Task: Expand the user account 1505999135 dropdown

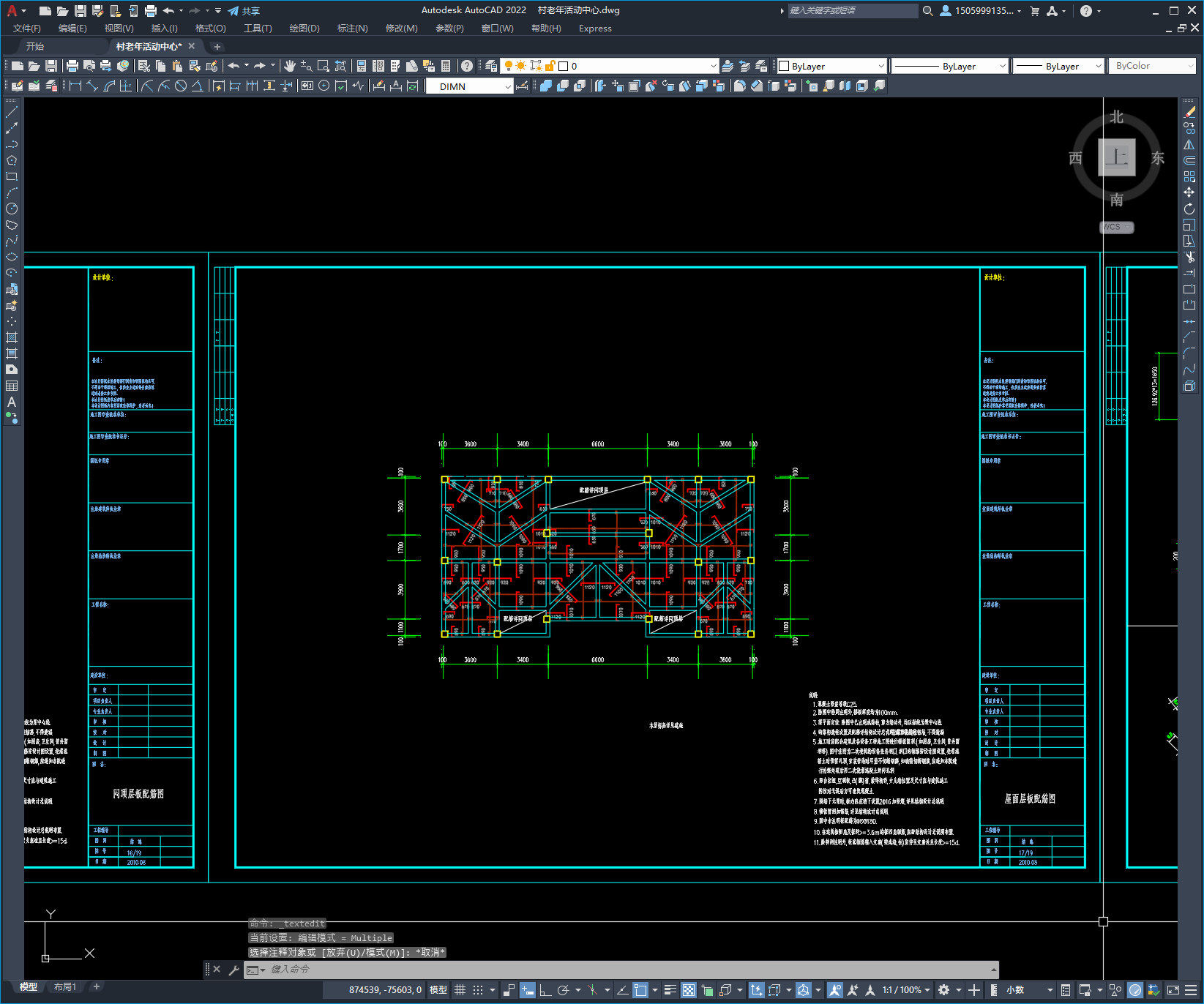Action: [x=981, y=11]
